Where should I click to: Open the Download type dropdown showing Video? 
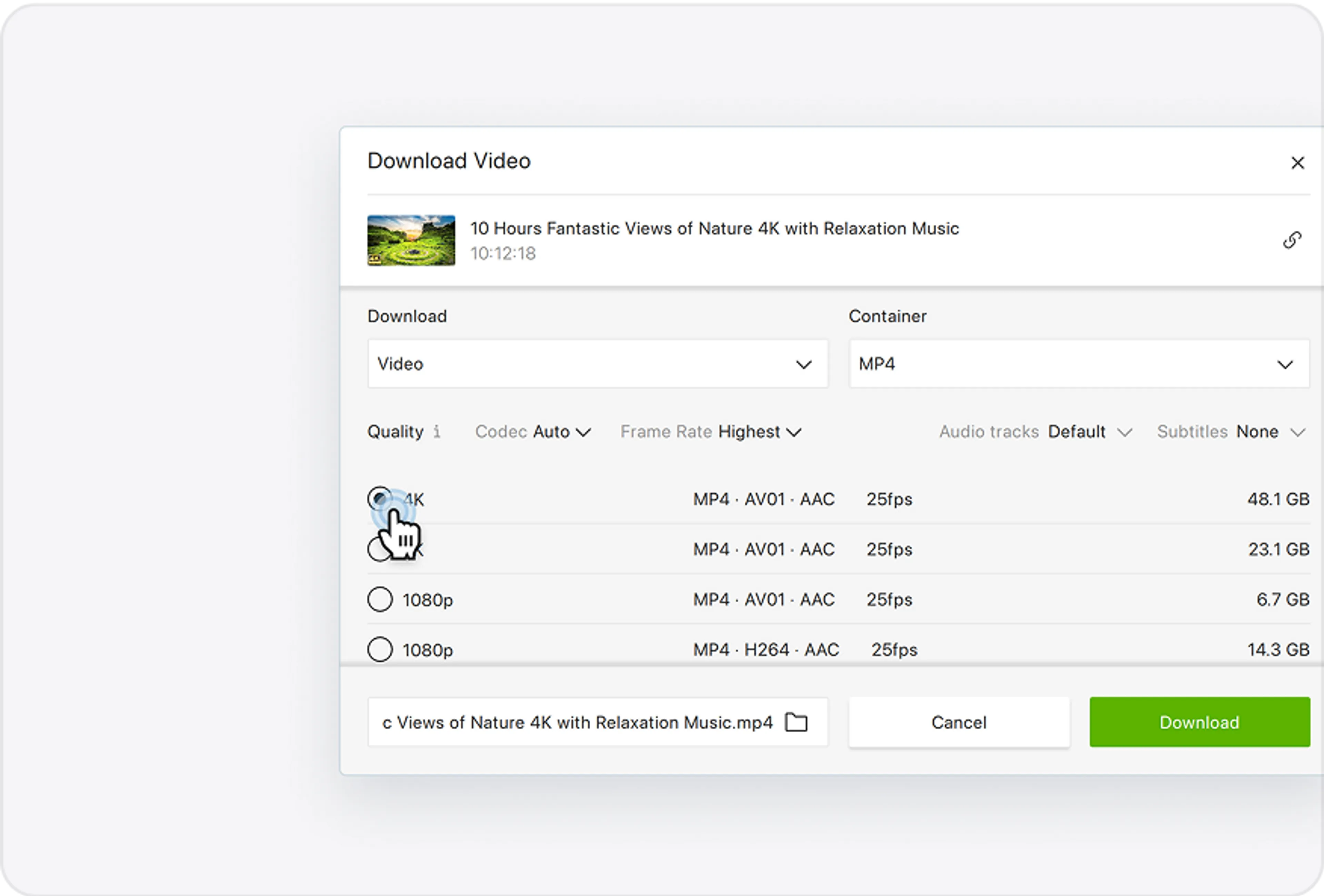[x=597, y=363]
